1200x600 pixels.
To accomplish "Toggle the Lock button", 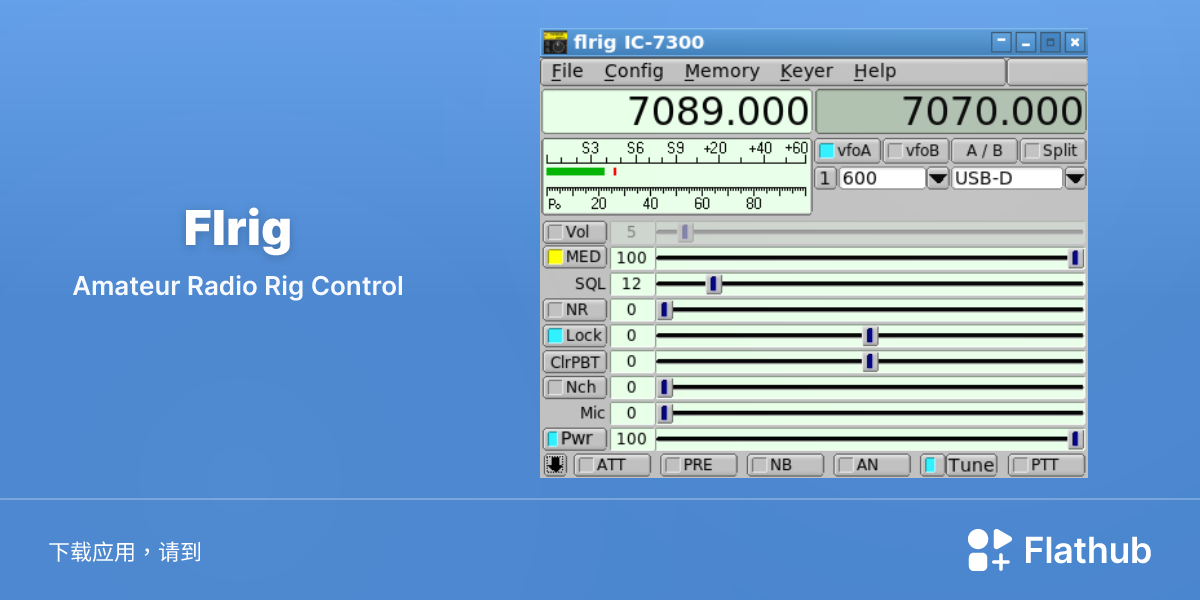I will pyautogui.click(x=575, y=335).
